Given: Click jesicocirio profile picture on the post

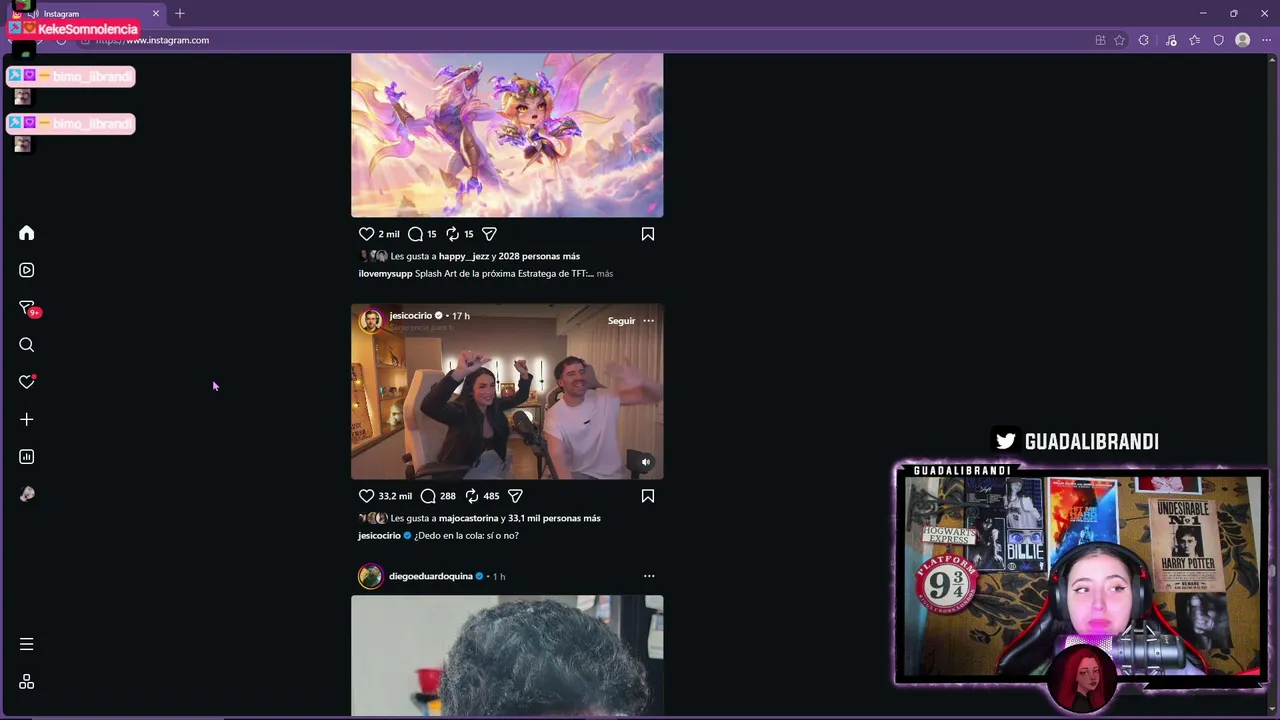Looking at the screenshot, I should pos(371,321).
